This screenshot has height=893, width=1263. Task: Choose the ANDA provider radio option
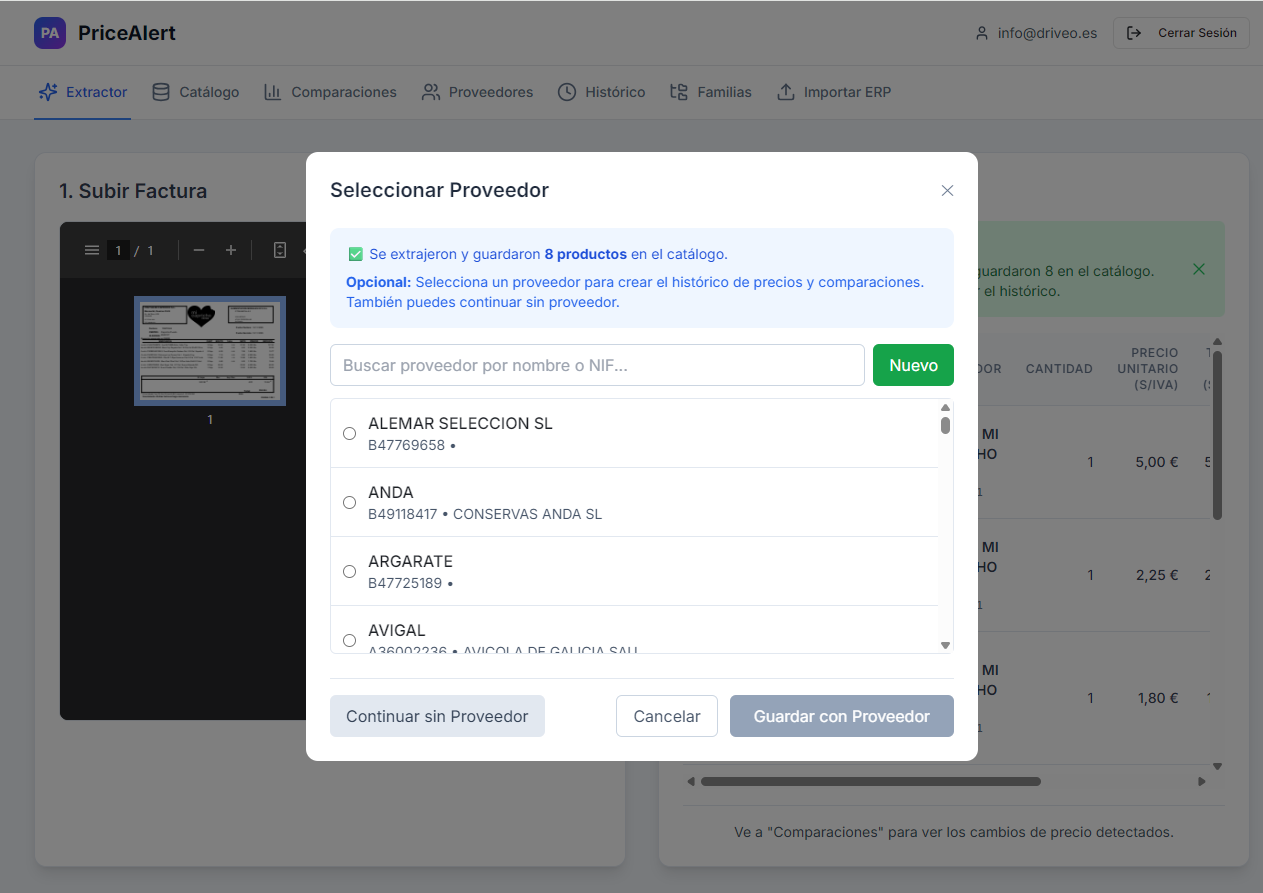coord(349,502)
